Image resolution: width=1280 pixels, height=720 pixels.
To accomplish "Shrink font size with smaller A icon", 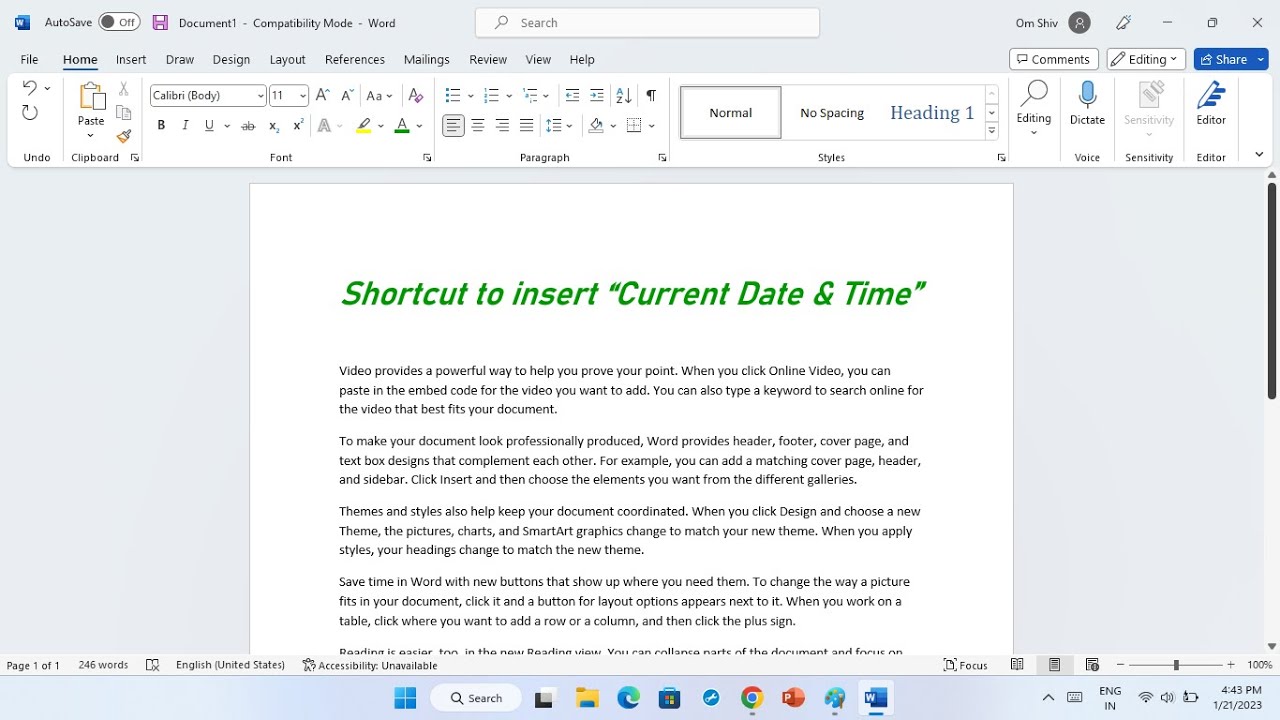I will [x=347, y=95].
